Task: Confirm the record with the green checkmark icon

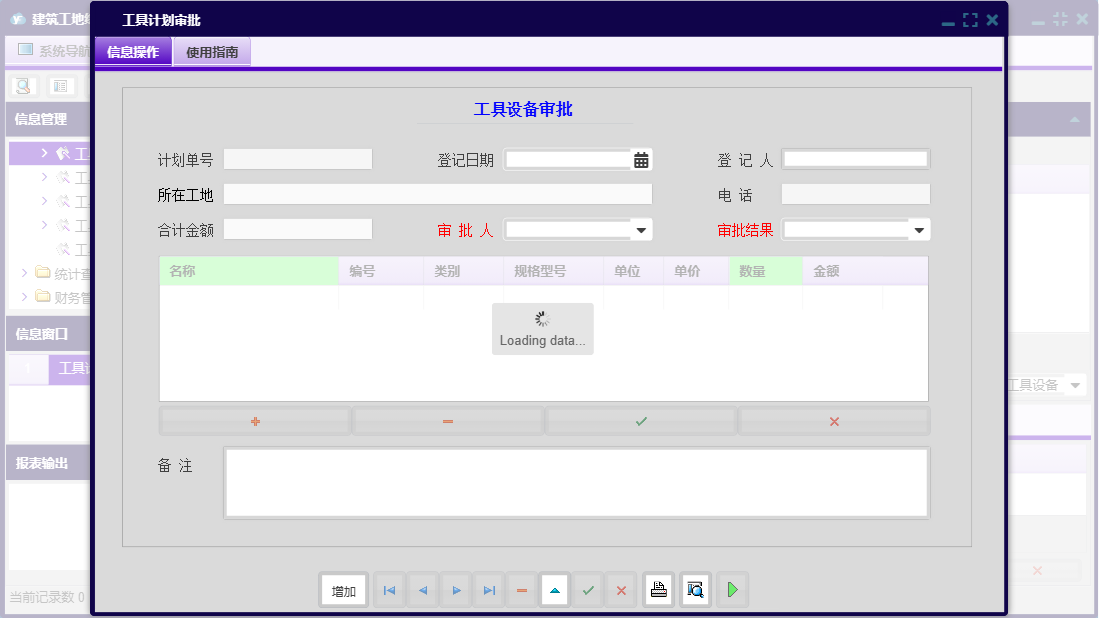Action: coord(588,590)
